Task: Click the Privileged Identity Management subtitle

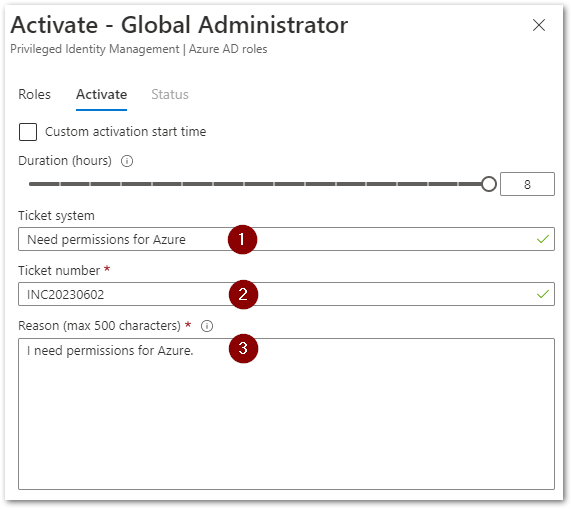Action: (x=139, y=49)
